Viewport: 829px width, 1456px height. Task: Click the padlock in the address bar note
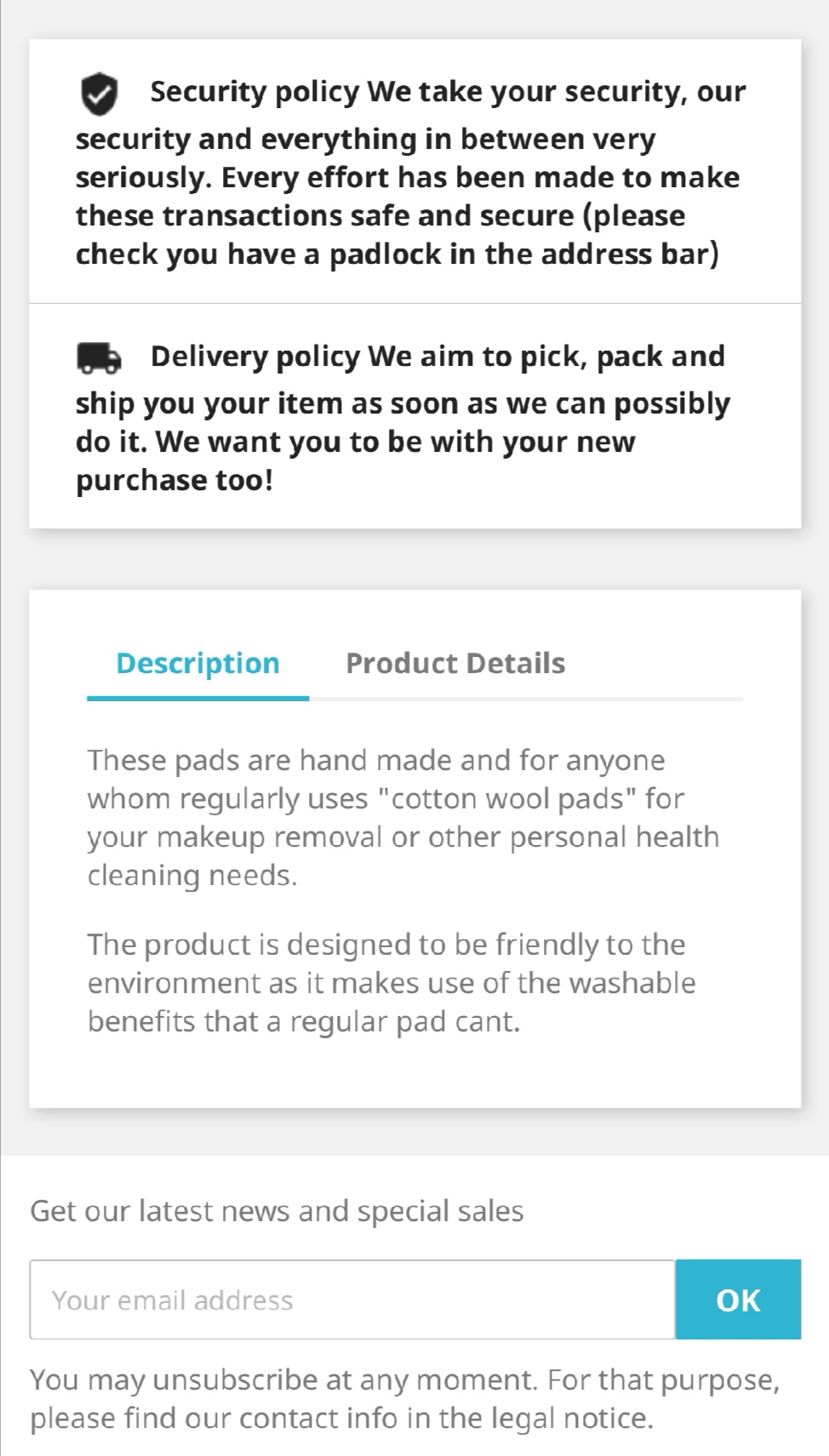pos(397,254)
